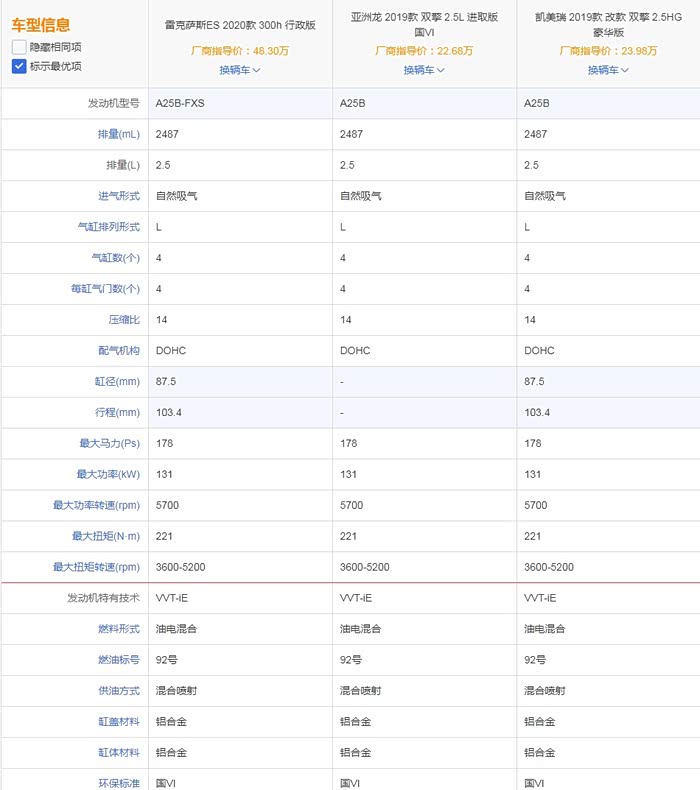This screenshot has width=700, height=790.
Task: Select the 进气形式 parameter label
Action: click(118, 196)
